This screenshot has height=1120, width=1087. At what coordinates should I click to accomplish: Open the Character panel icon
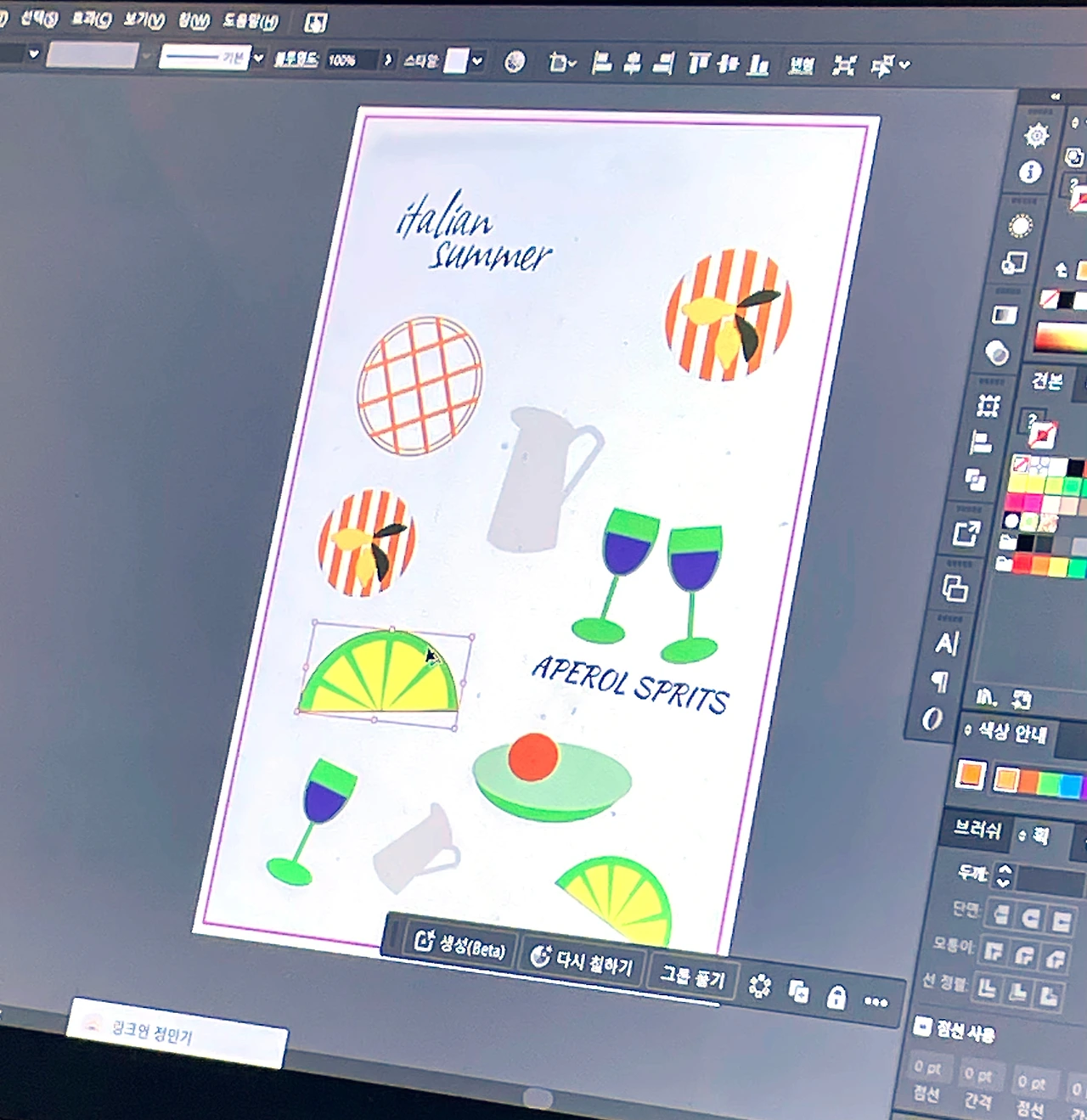click(x=947, y=644)
